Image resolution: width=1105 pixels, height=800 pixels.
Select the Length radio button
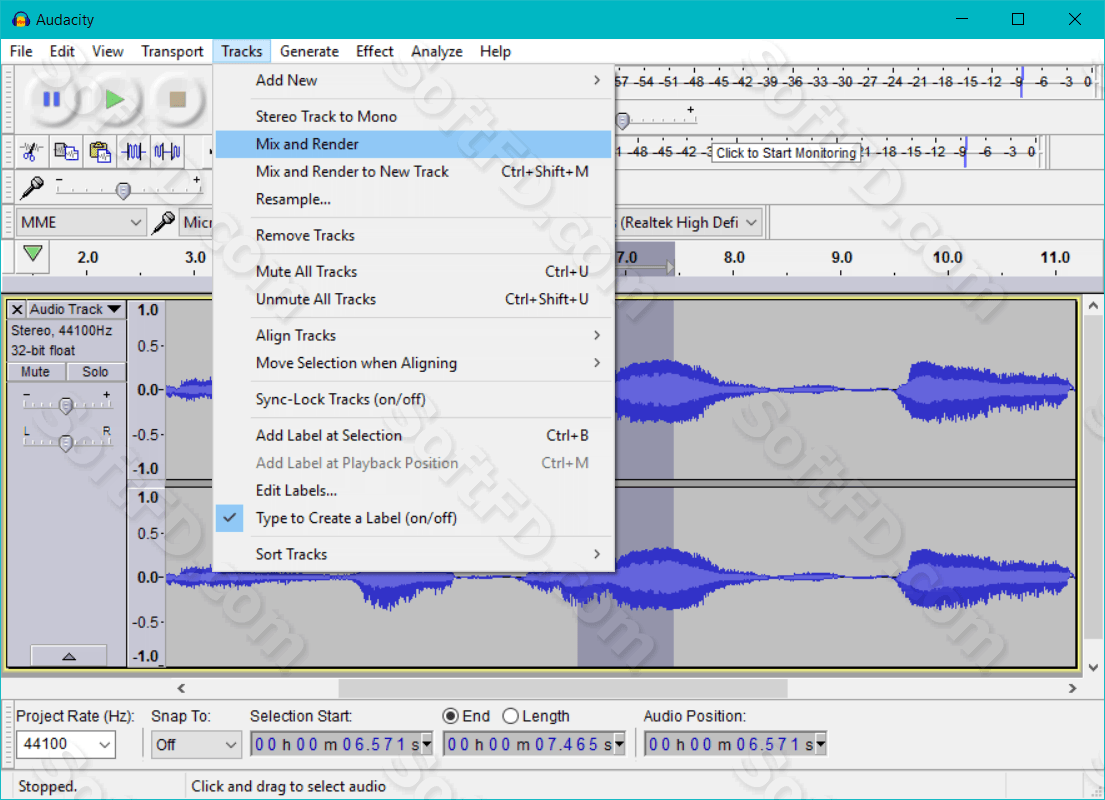[x=511, y=716]
